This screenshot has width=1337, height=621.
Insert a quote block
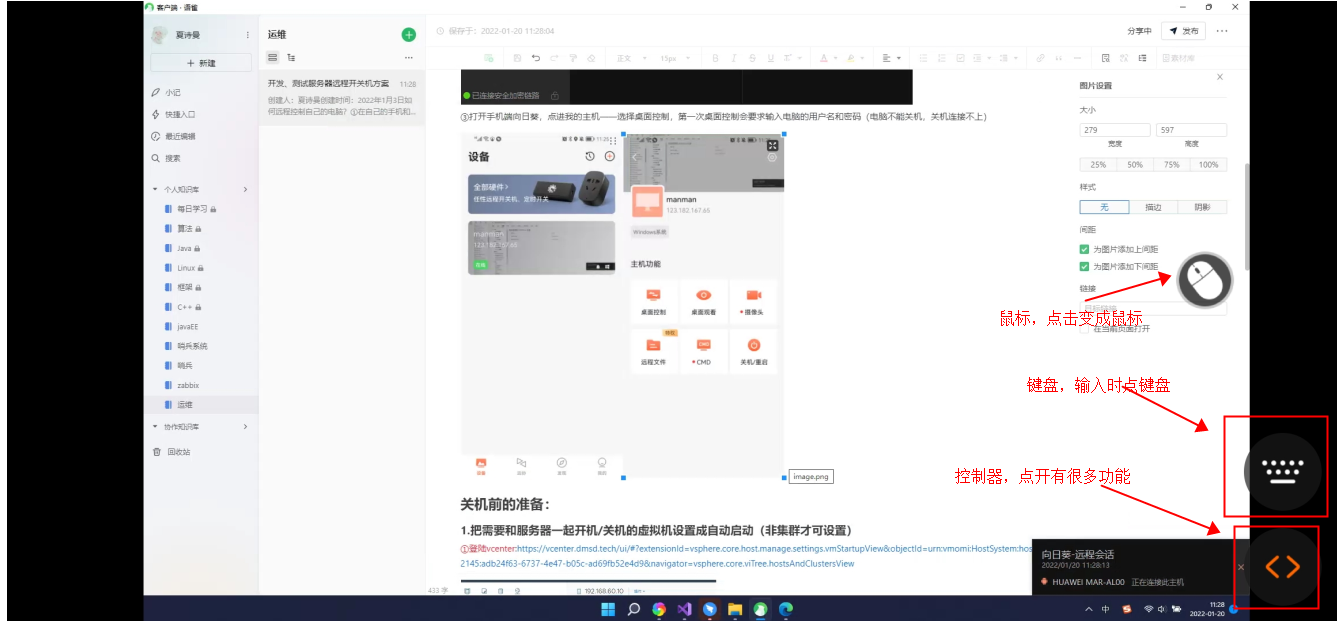tap(1059, 58)
